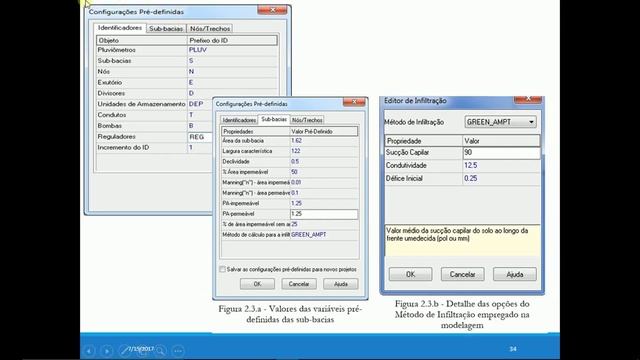Tick Salvar as configurações pré-definidas checkbox
This screenshot has width=640, height=360.
(222, 269)
